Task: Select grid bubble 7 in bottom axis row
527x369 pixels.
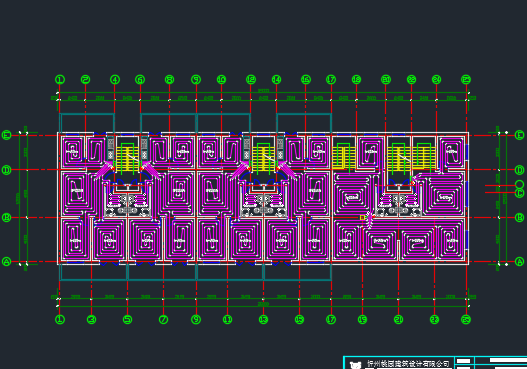Action: click(x=163, y=319)
